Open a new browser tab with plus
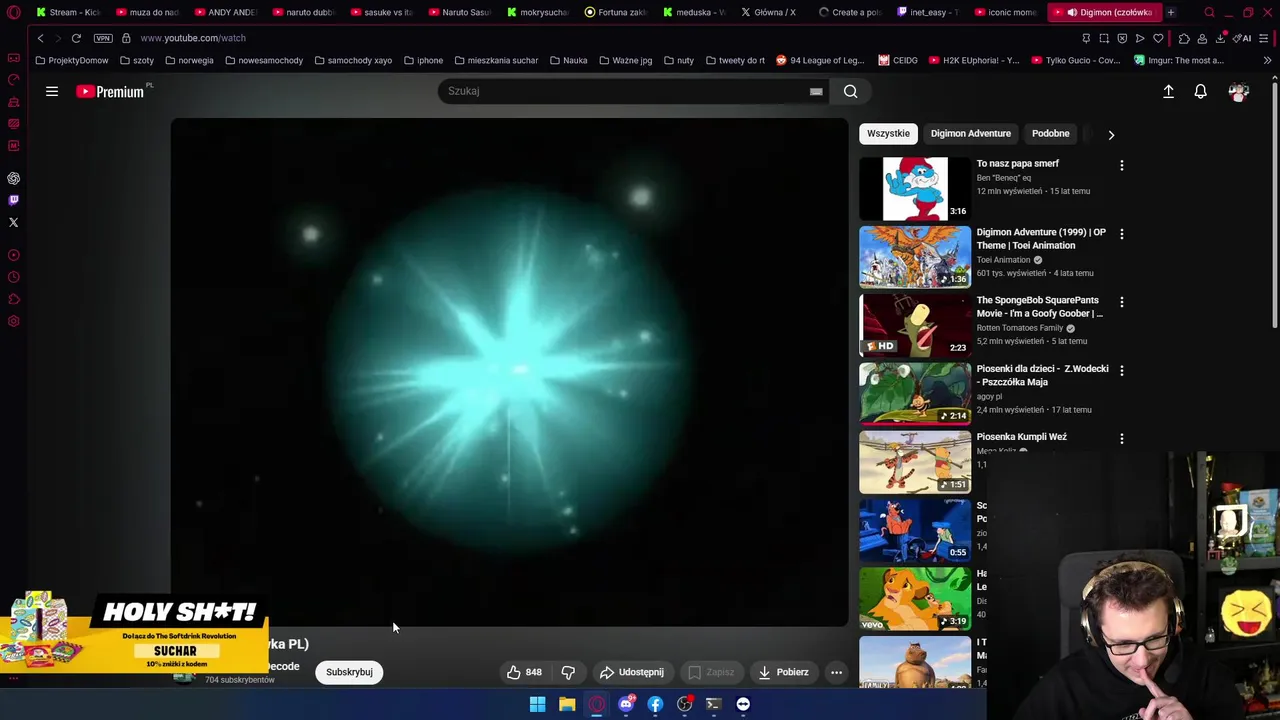This screenshot has width=1280, height=720. [x=1171, y=12]
